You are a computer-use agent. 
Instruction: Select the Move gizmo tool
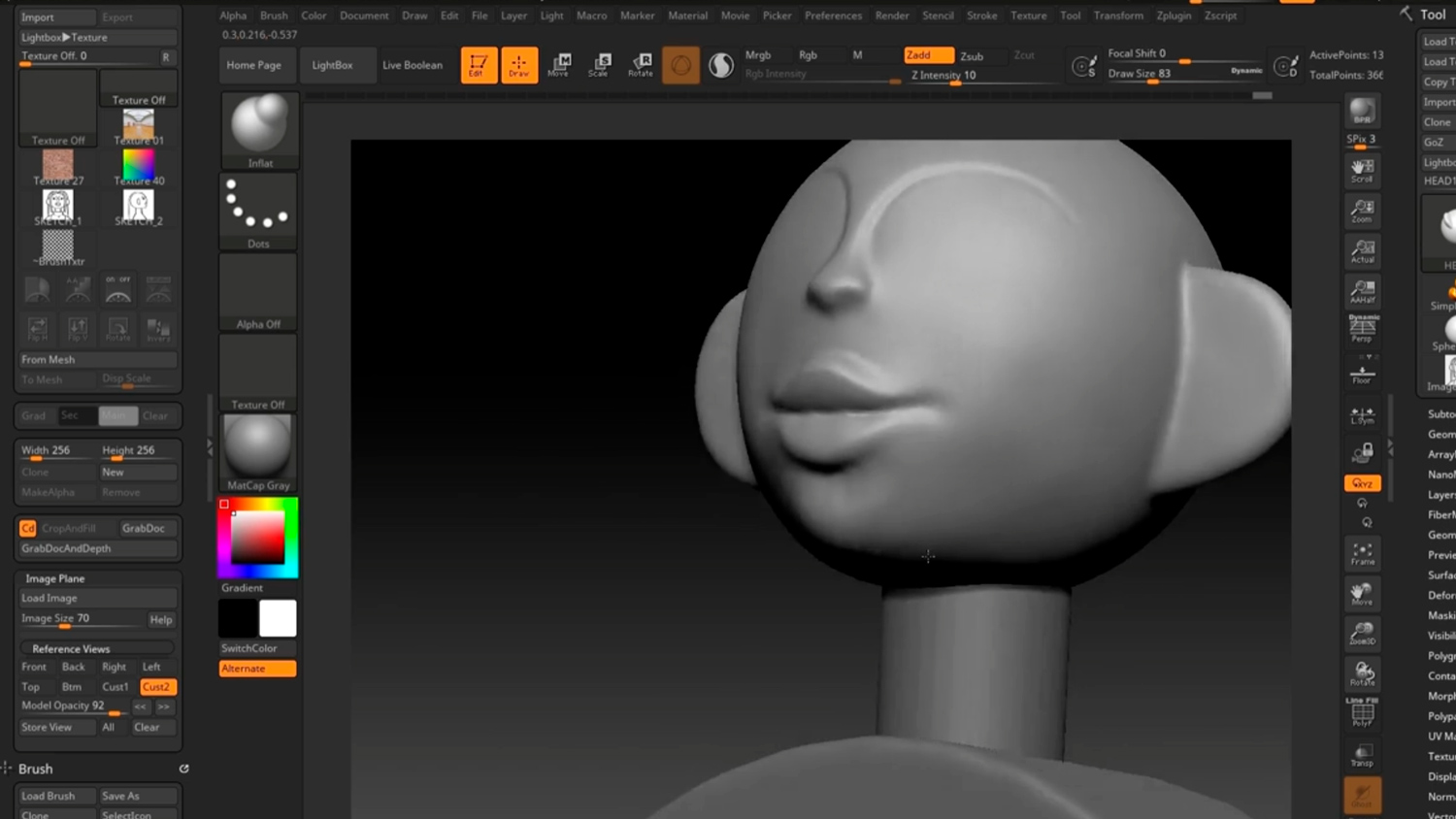click(x=560, y=65)
